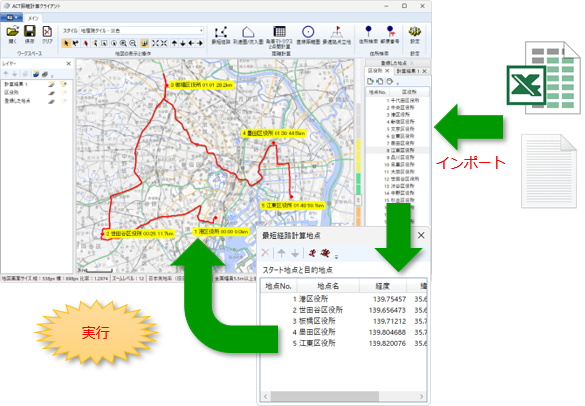Pan map left with the left arrow
The width and height of the screenshot is (585, 406).
pos(191,43)
